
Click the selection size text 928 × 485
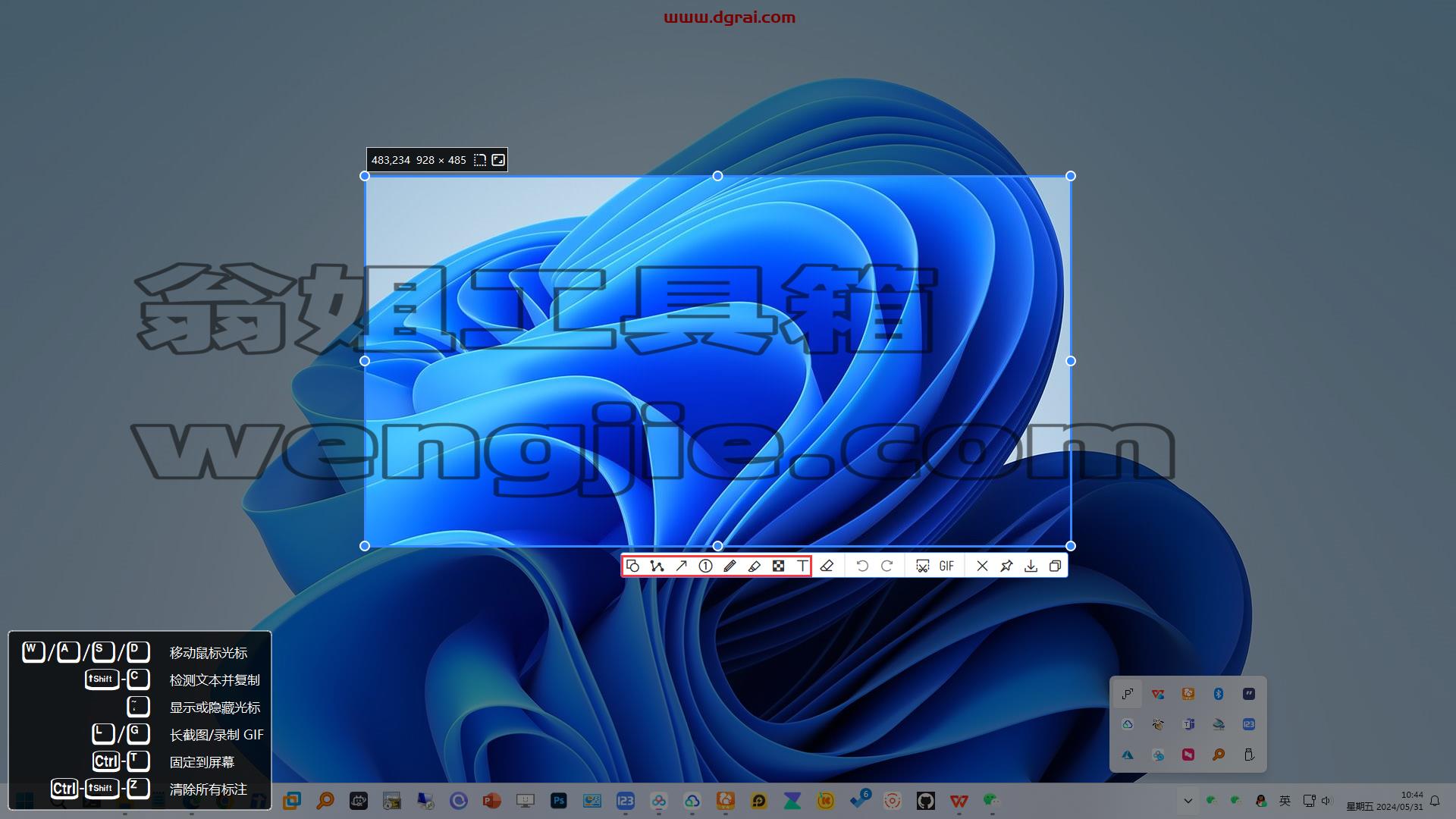click(x=441, y=160)
